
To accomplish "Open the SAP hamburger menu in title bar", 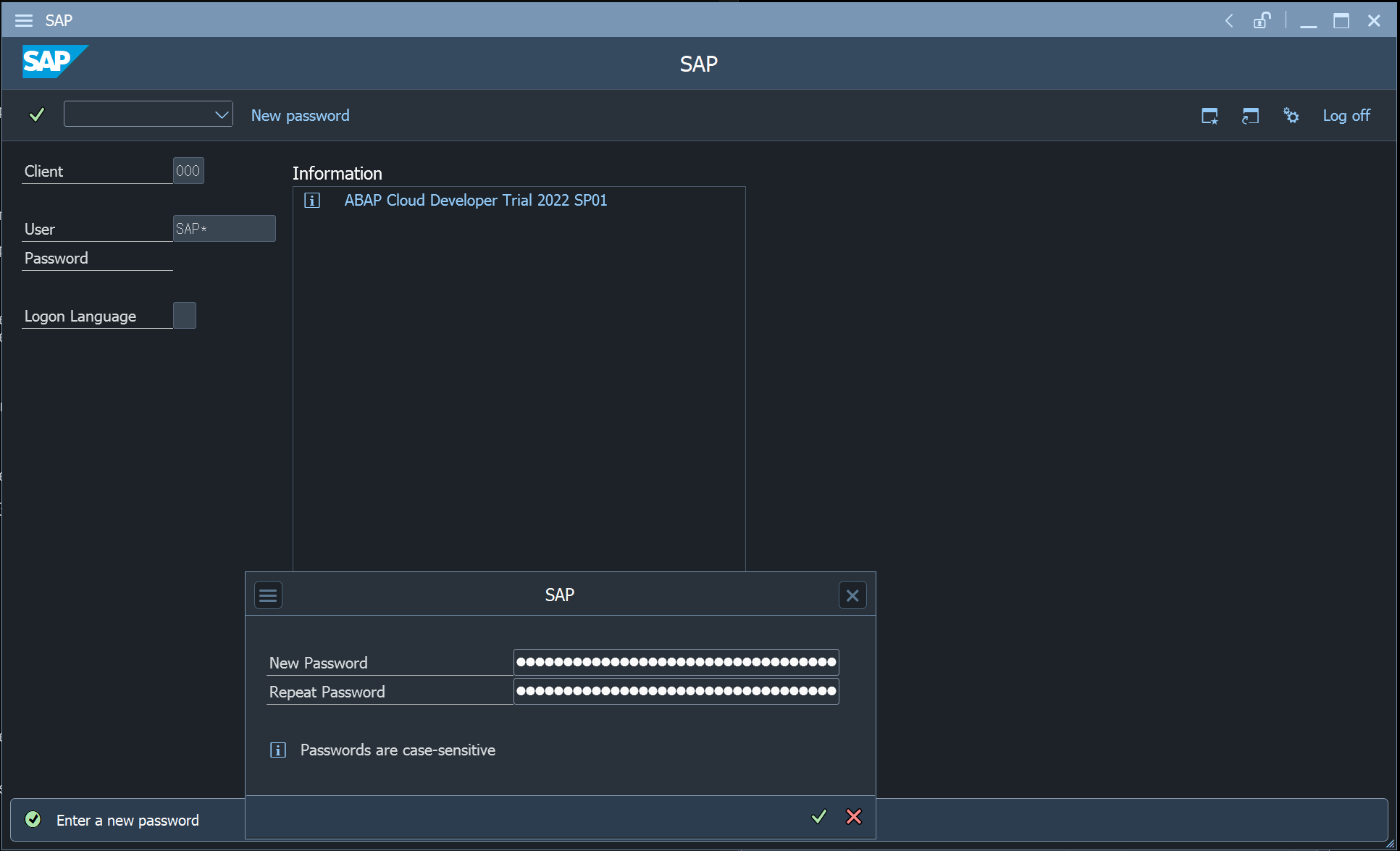I will point(24,20).
